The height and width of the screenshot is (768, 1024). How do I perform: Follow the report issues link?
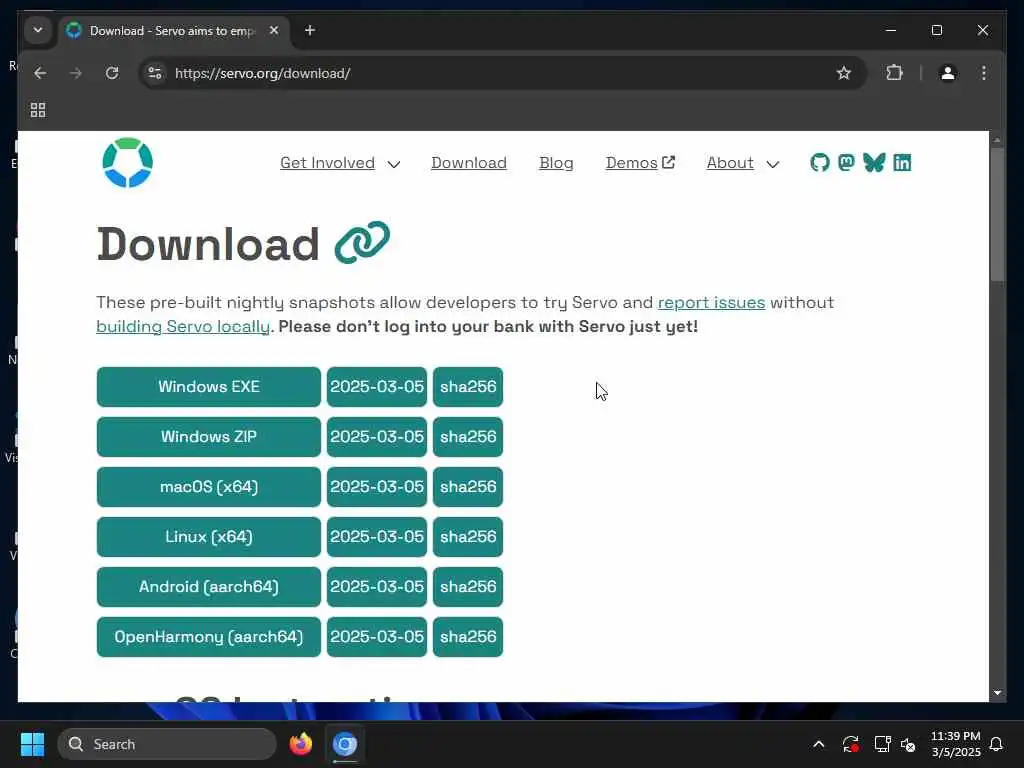click(711, 302)
